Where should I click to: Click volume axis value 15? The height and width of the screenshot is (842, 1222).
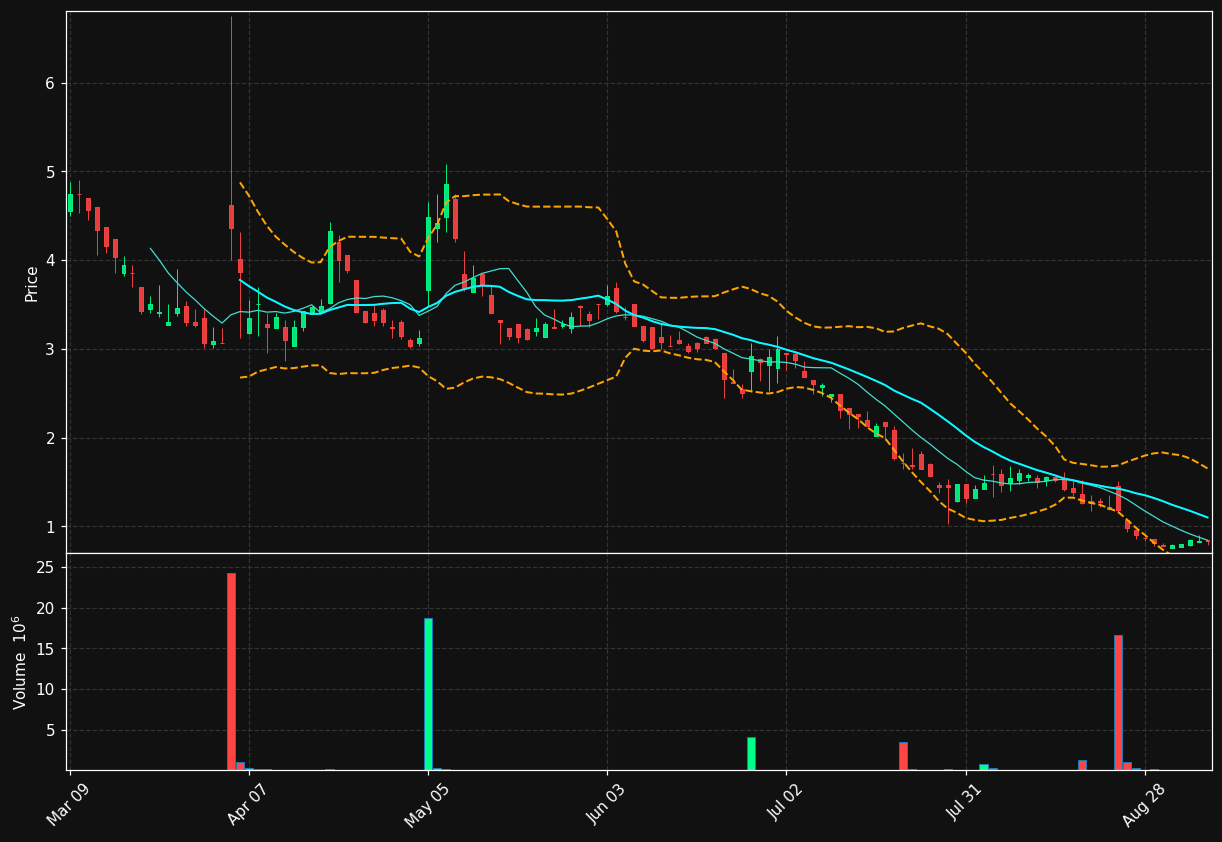pyautogui.click(x=45, y=649)
